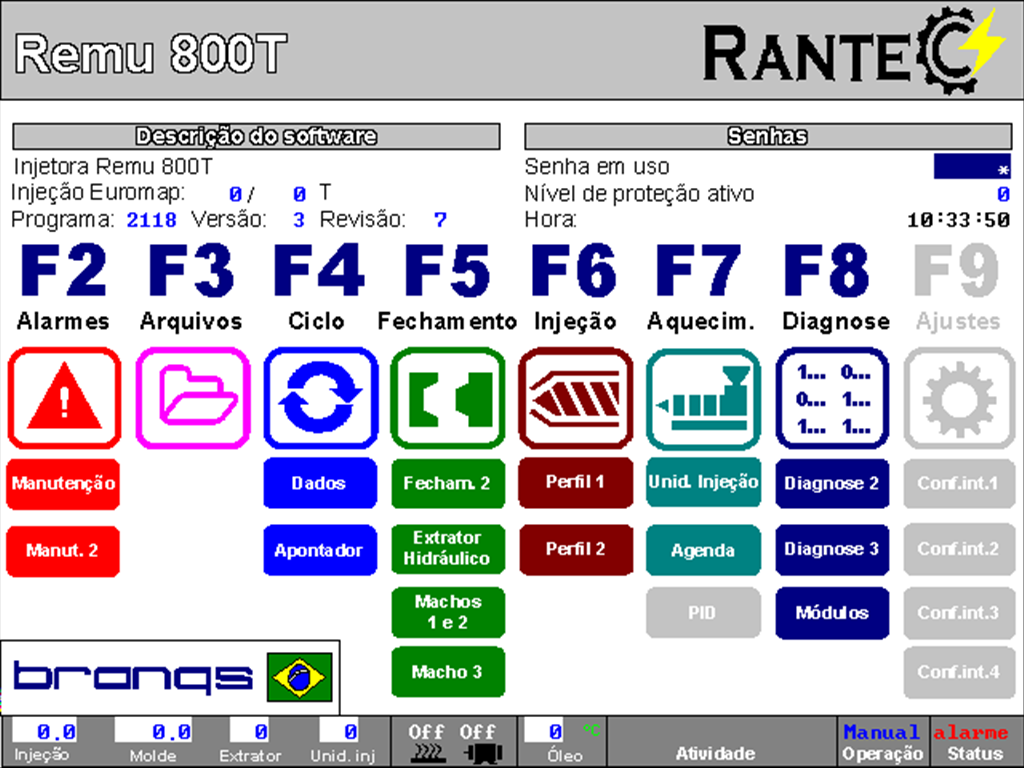Screen dimensions: 1024x768
Task: Open the Agenda heating schedule
Action: (x=703, y=550)
